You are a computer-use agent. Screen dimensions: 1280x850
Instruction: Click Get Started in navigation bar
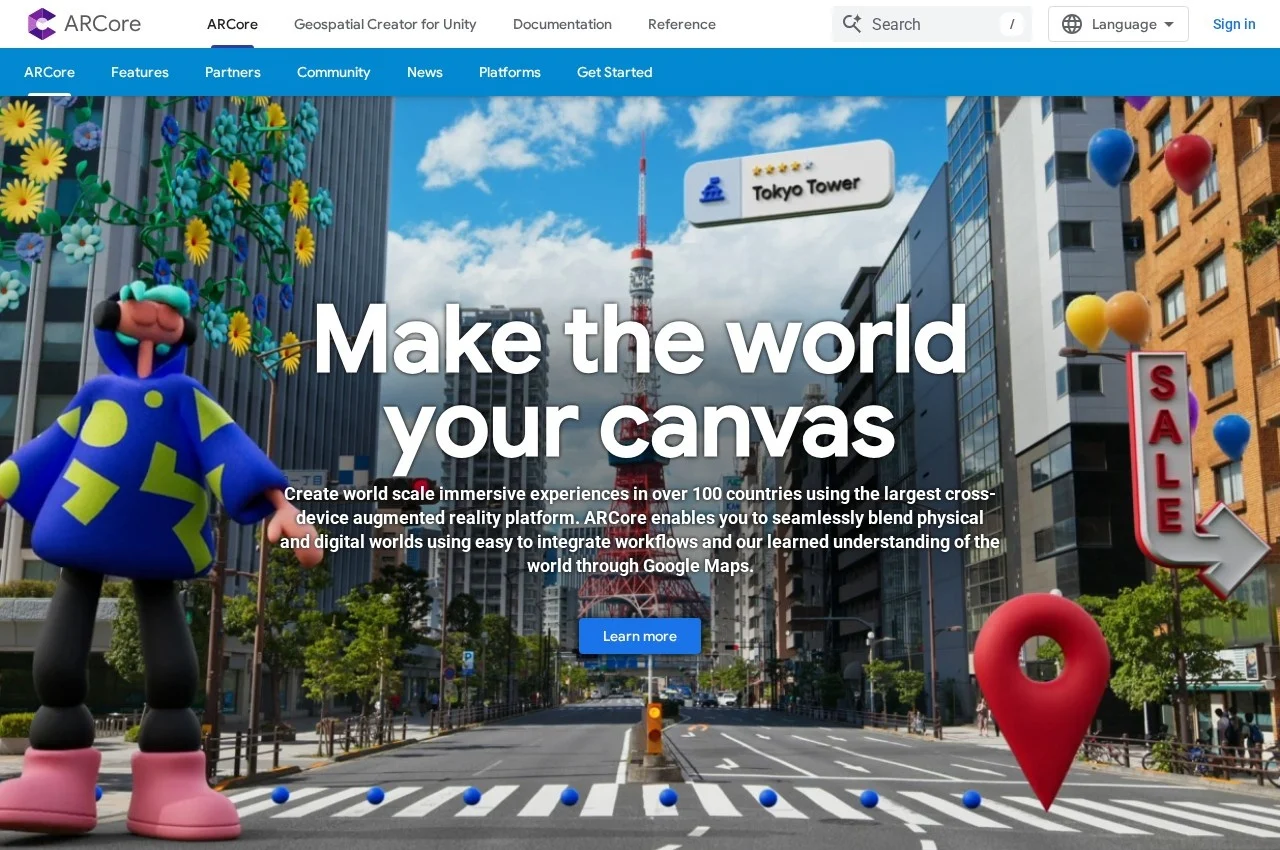click(x=615, y=72)
